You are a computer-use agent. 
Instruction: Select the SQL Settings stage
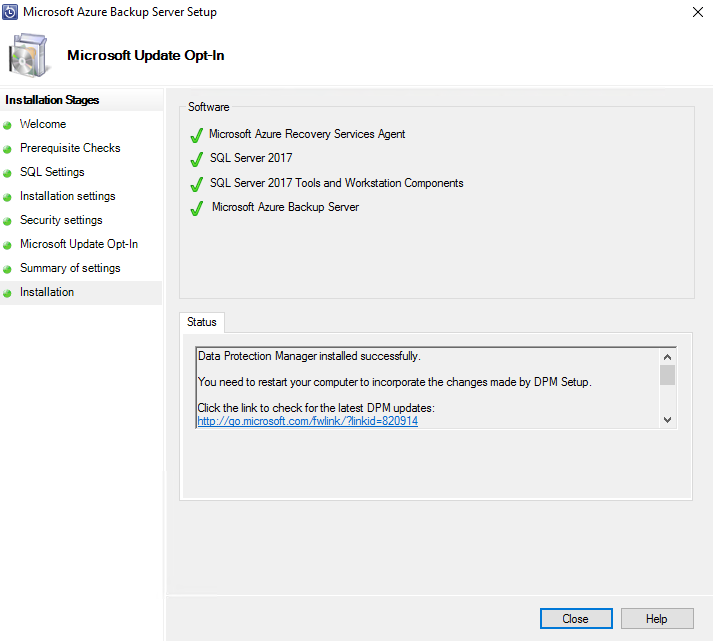pos(52,172)
